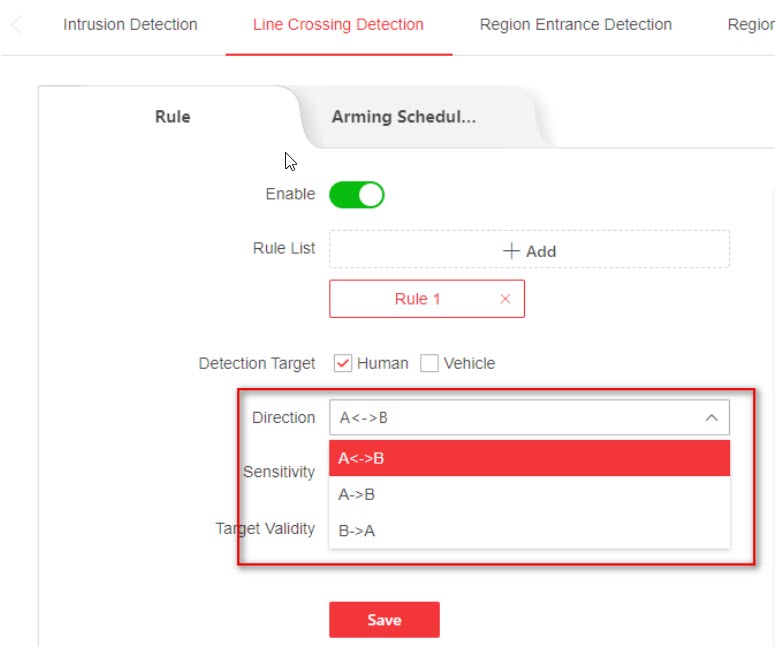The height and width of the screenshot is (647, 775).
Task: Select the Line Crossing Detection tab
Action: [x=338, y=25]
